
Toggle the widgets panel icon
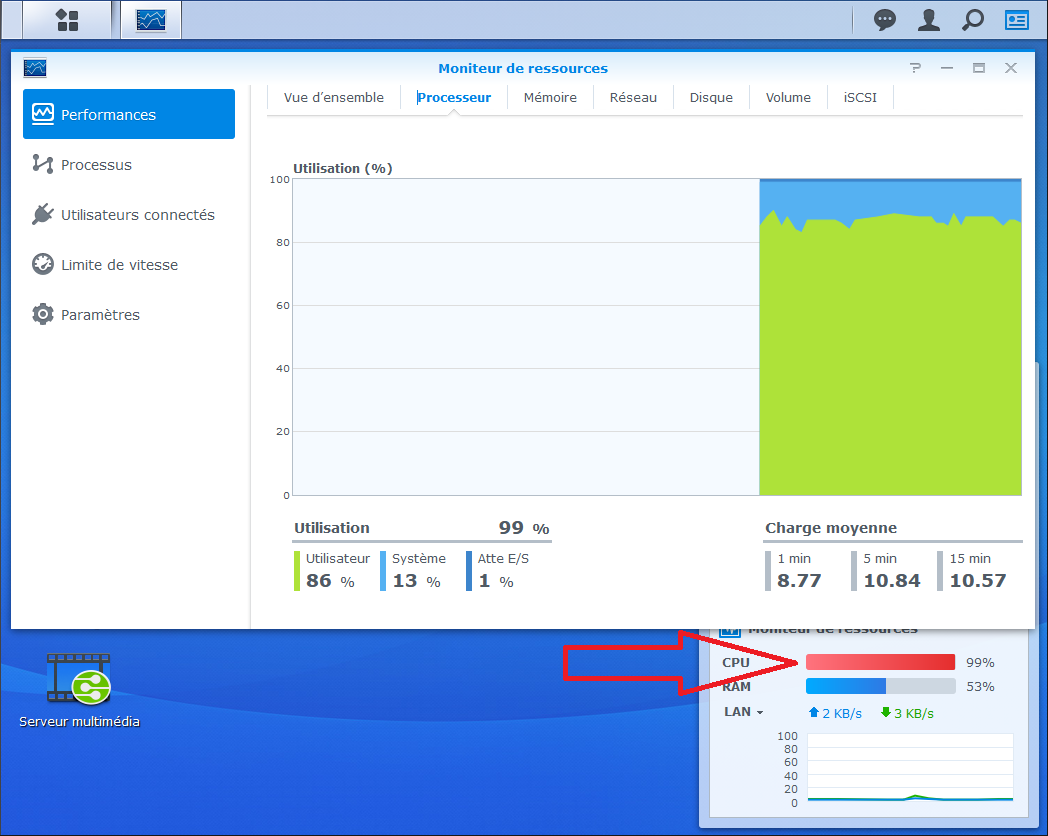1017,20
